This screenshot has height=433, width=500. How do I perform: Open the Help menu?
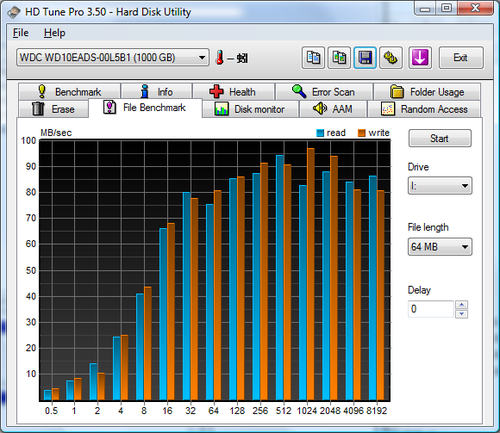55,33
